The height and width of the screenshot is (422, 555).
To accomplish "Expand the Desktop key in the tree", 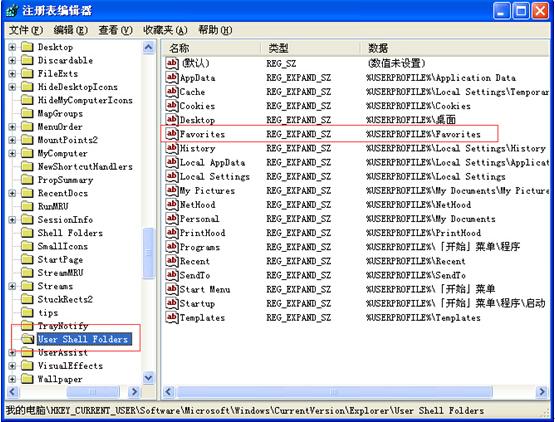I will pos(12,47).
